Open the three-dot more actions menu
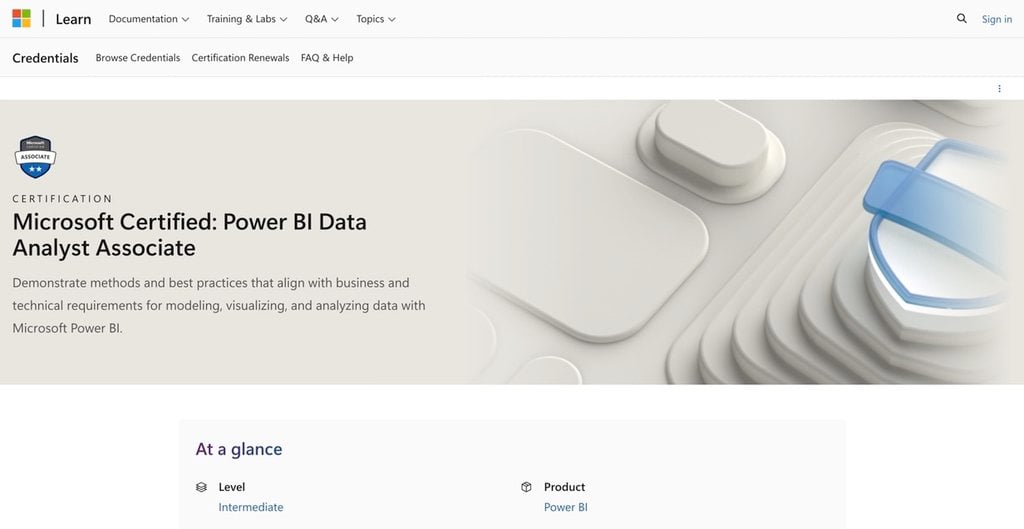1024x529 pixels. [999, 89]
